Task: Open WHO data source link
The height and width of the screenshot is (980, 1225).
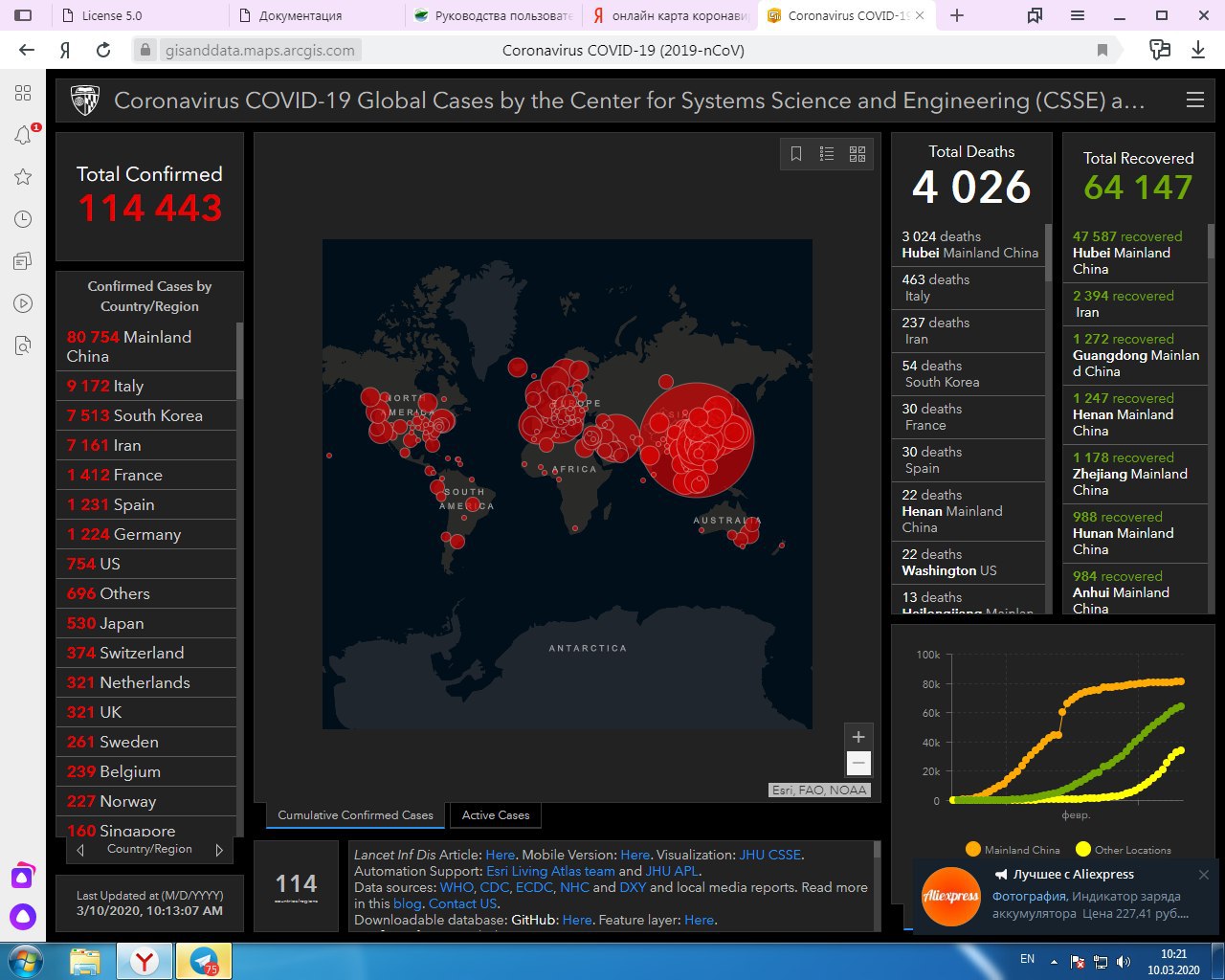Action: point(457,887)
